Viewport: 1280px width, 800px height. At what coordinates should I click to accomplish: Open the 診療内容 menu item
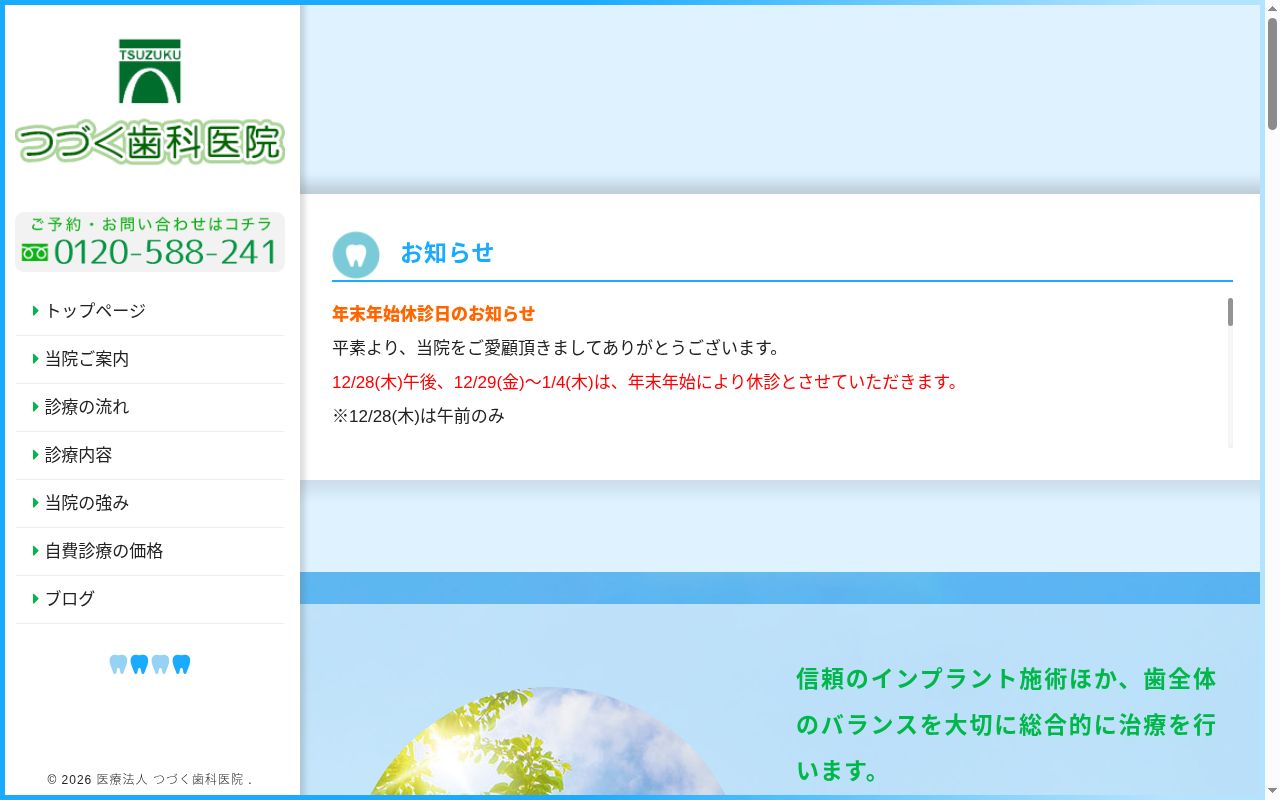point(150,455)
